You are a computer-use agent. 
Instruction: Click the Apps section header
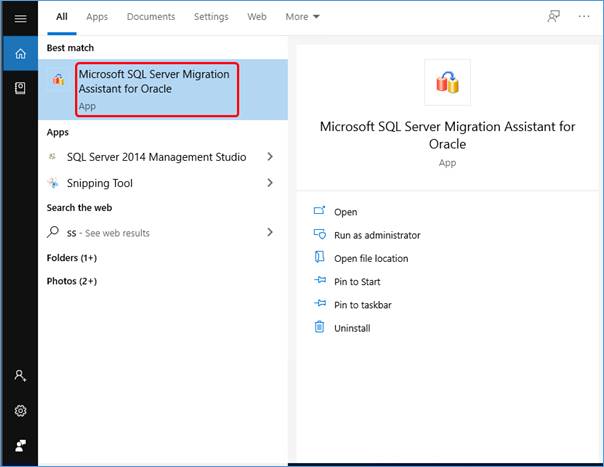[x=57, y=132]
